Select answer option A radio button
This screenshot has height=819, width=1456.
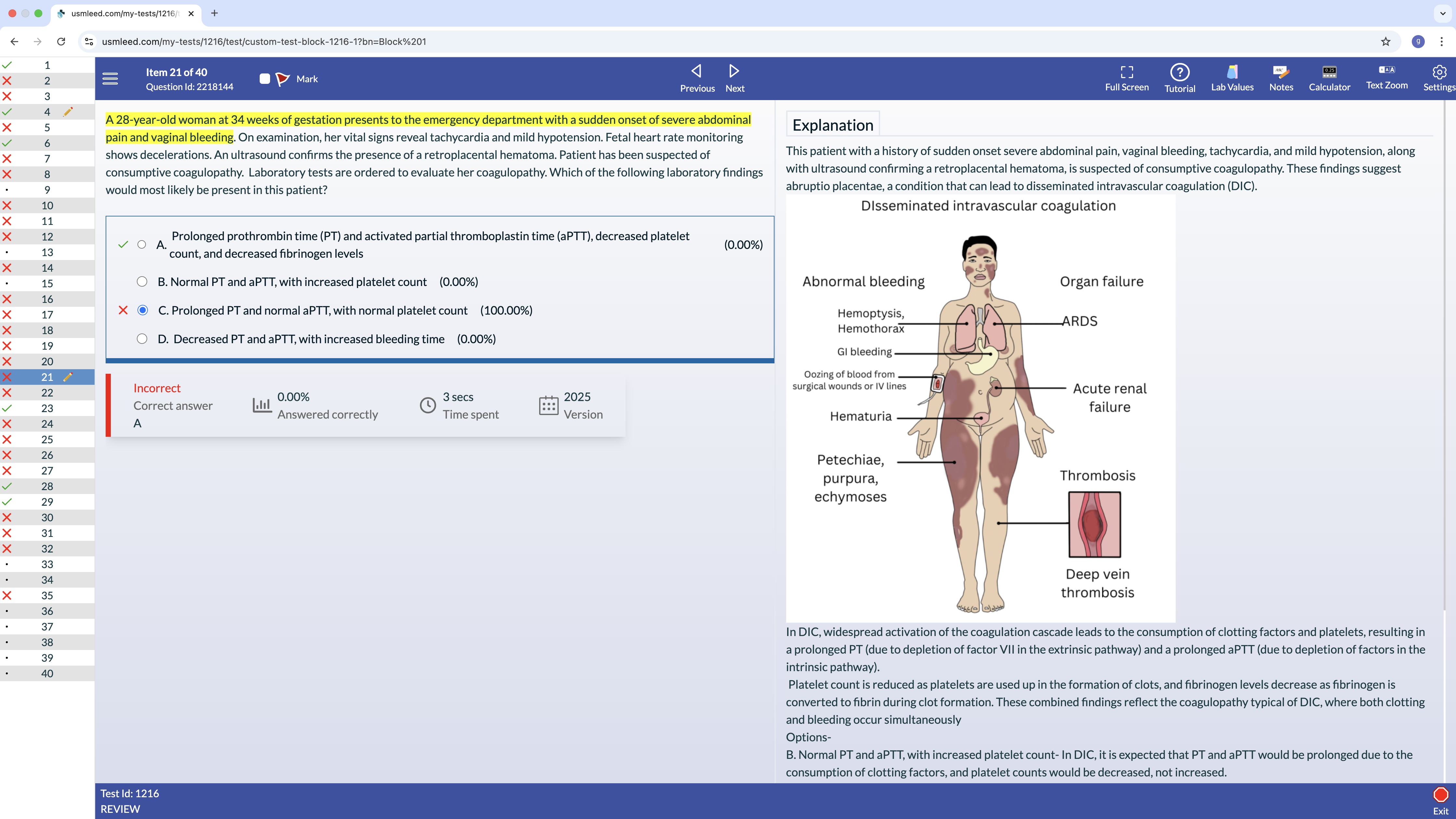(x=142, y=245)
